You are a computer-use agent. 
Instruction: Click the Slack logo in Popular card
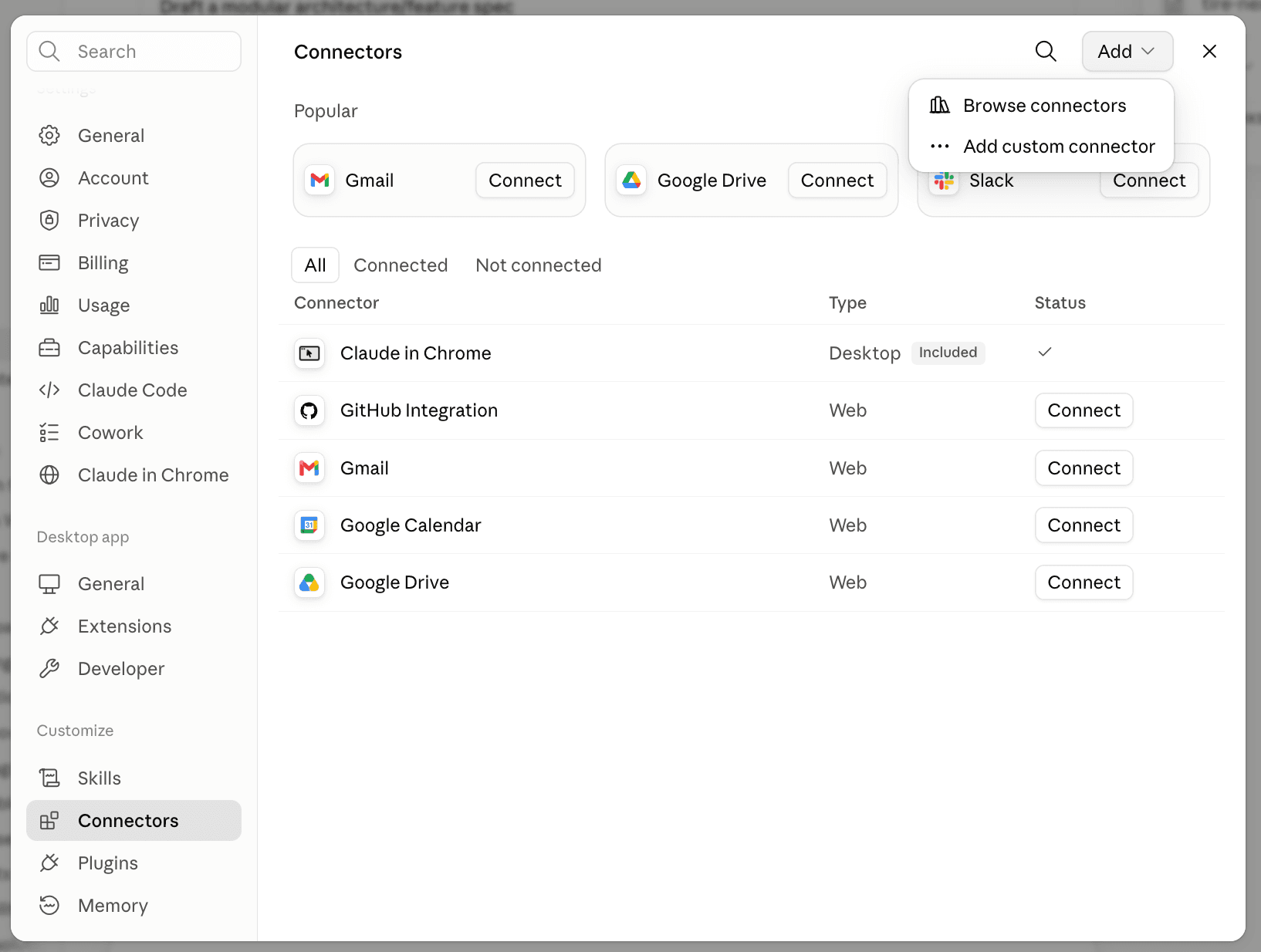[944, 181]
